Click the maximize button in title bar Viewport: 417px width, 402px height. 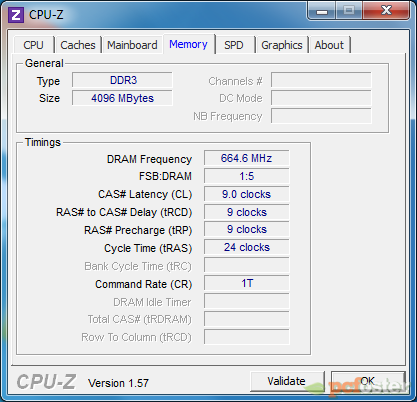[x=349, y=11]
